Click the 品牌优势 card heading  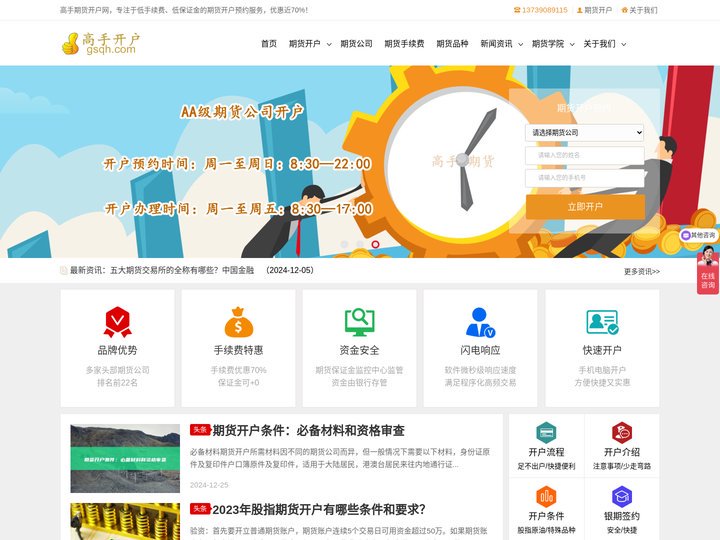click(118, 350)
